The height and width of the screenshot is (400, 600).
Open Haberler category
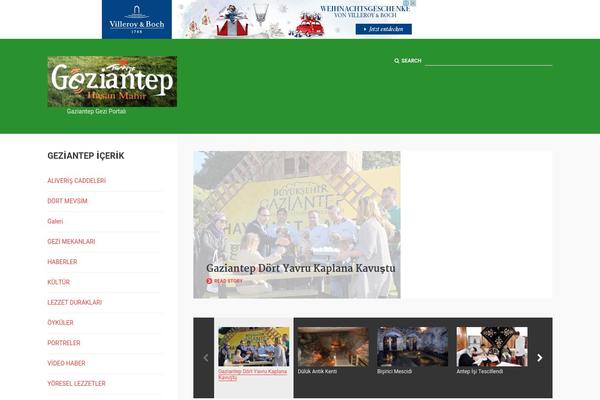[x=62, y=262]
